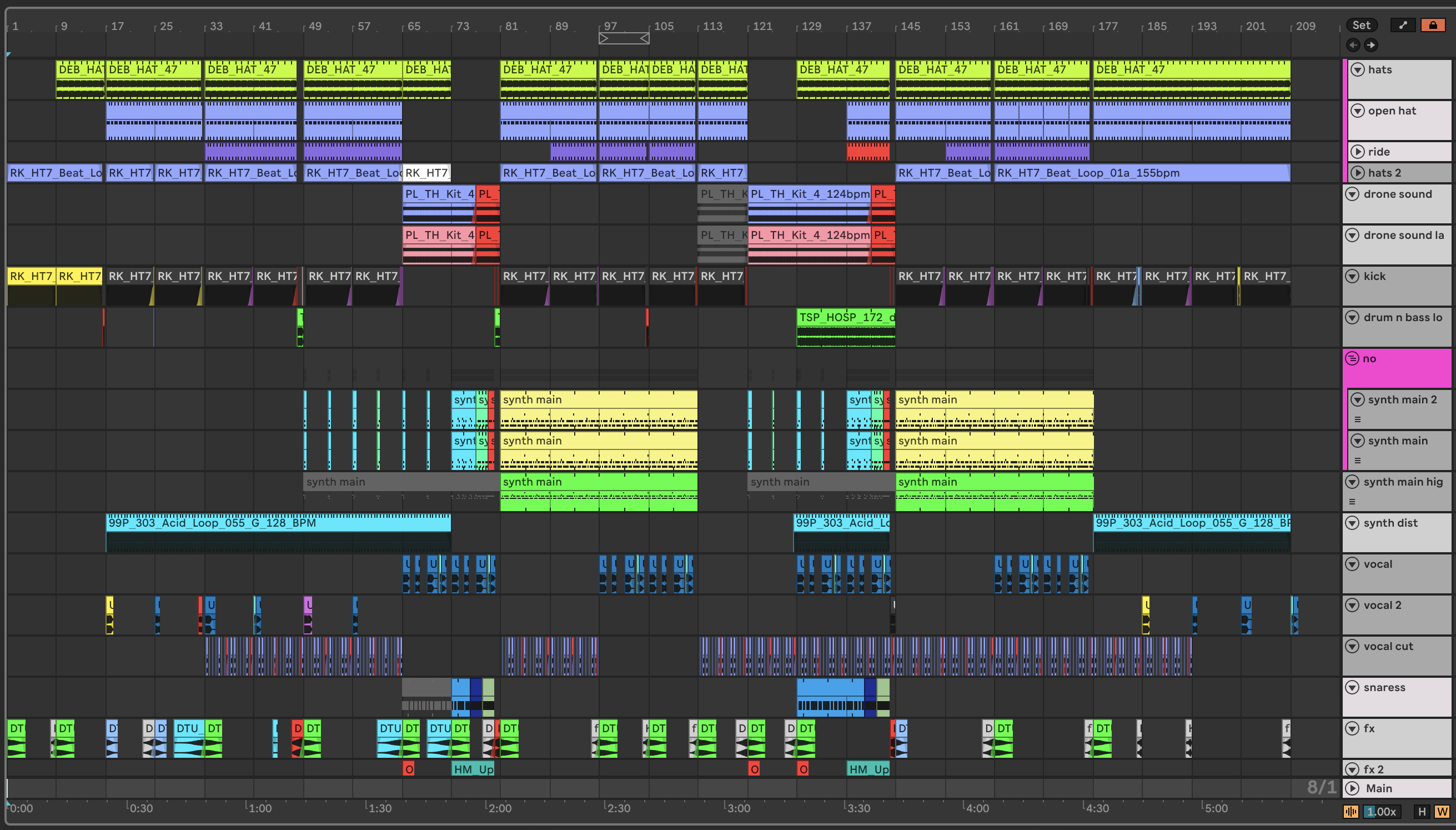Select the snaress track name
The width and height of the screenshot is (1456, 830).
pyautogui.click(x=1384, y=687)
